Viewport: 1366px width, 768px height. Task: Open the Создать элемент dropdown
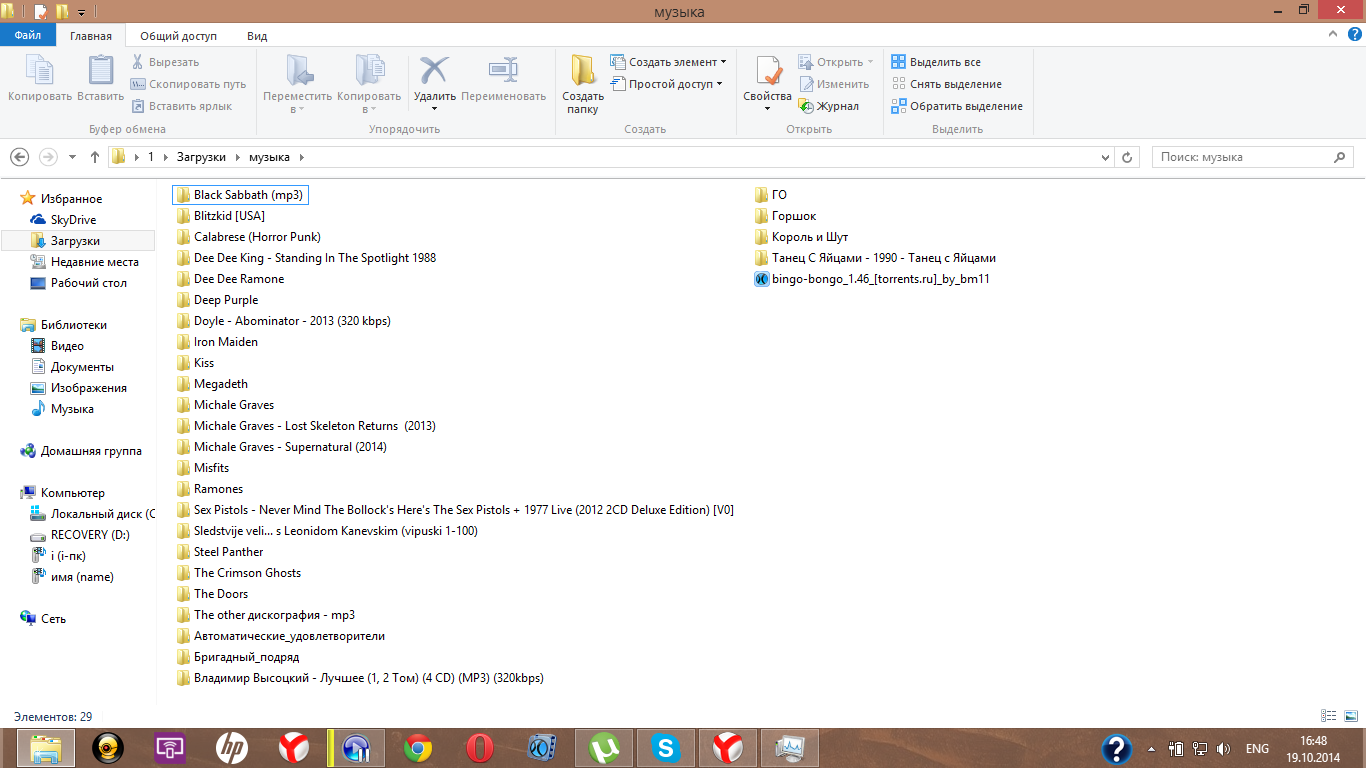667,62
